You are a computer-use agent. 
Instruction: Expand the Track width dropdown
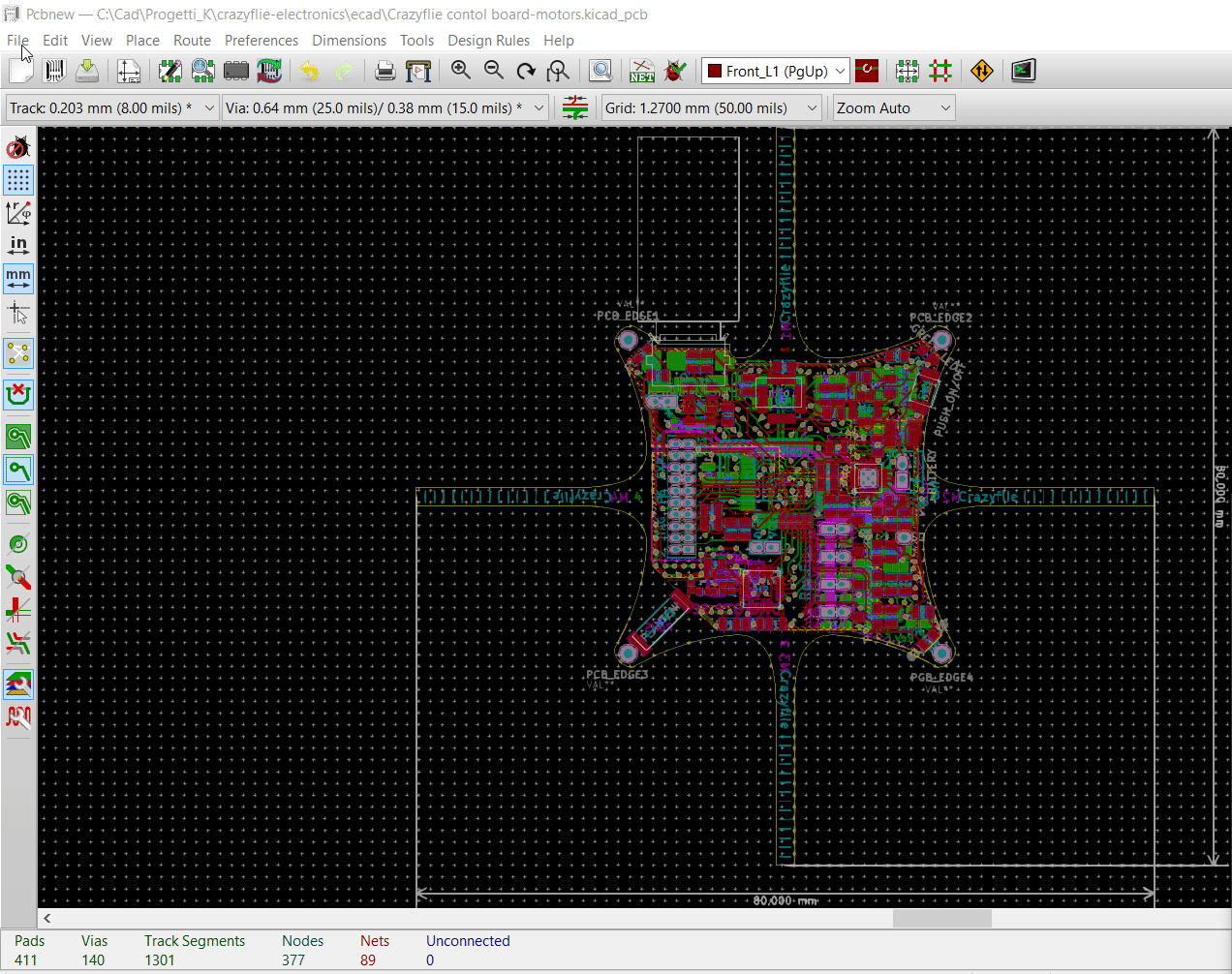[209, 108]
